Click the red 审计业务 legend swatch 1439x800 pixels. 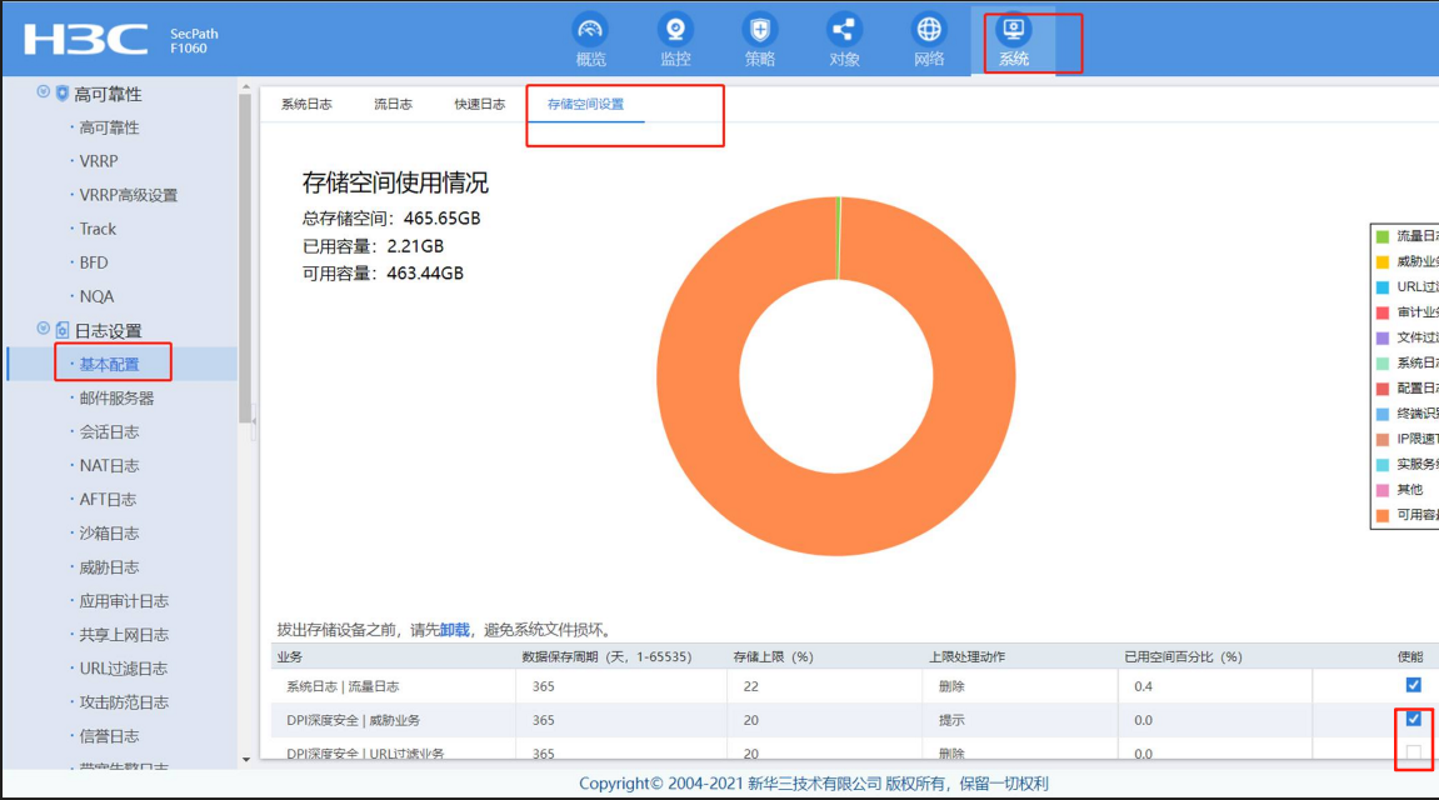1382,313
